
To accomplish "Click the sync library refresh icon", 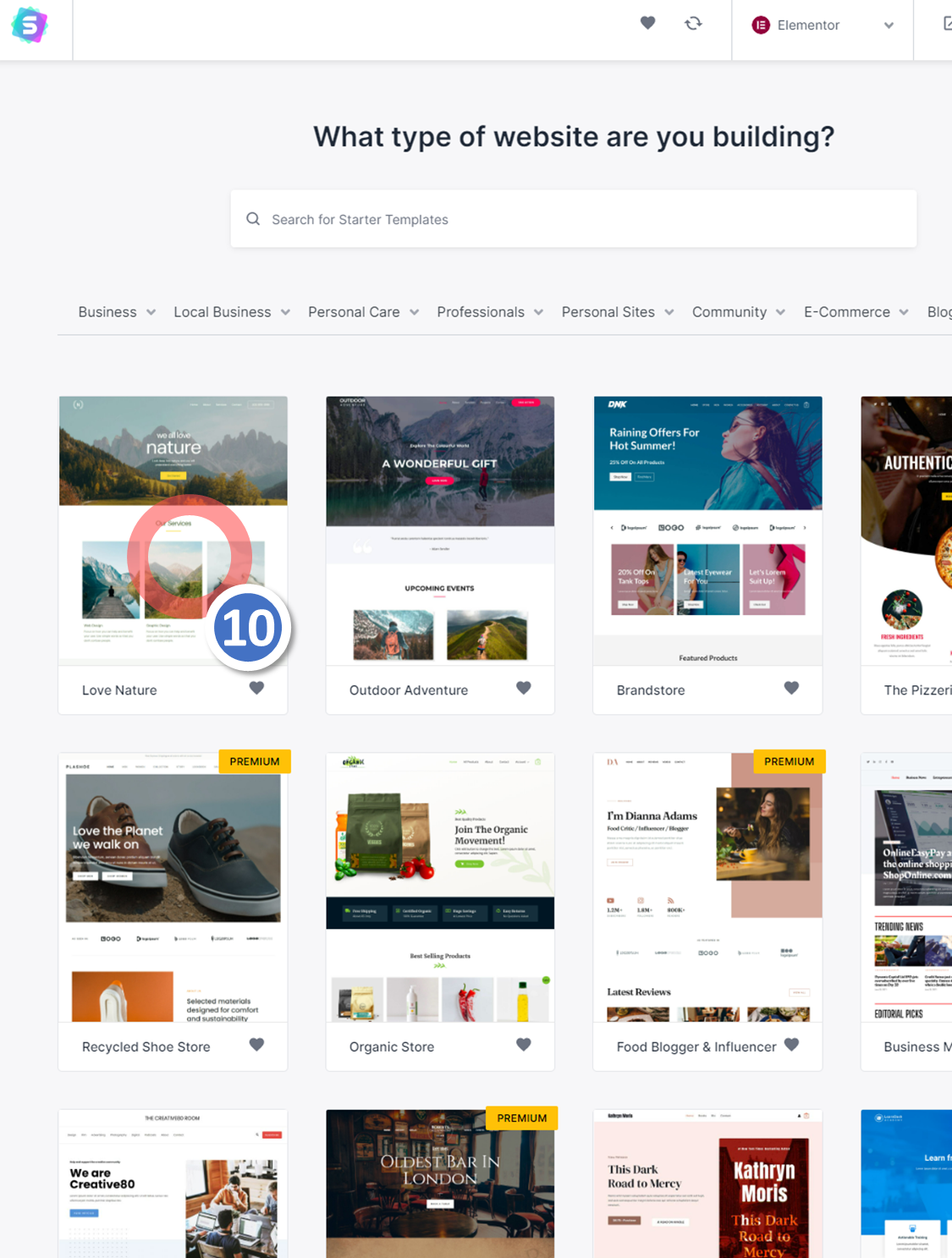I will point(693,23).
